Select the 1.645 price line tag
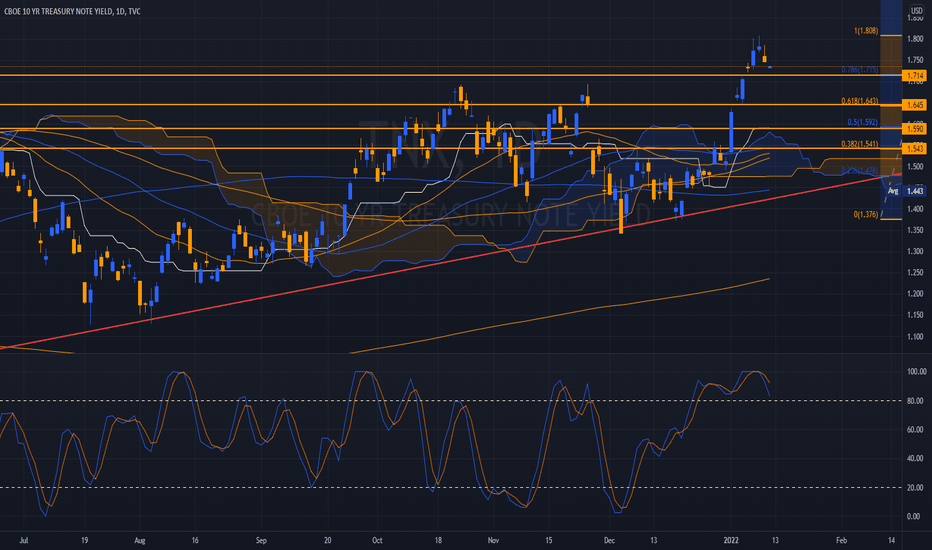Image resolution: width=932 pixels, height=550 pixels. tap(914, 105)
